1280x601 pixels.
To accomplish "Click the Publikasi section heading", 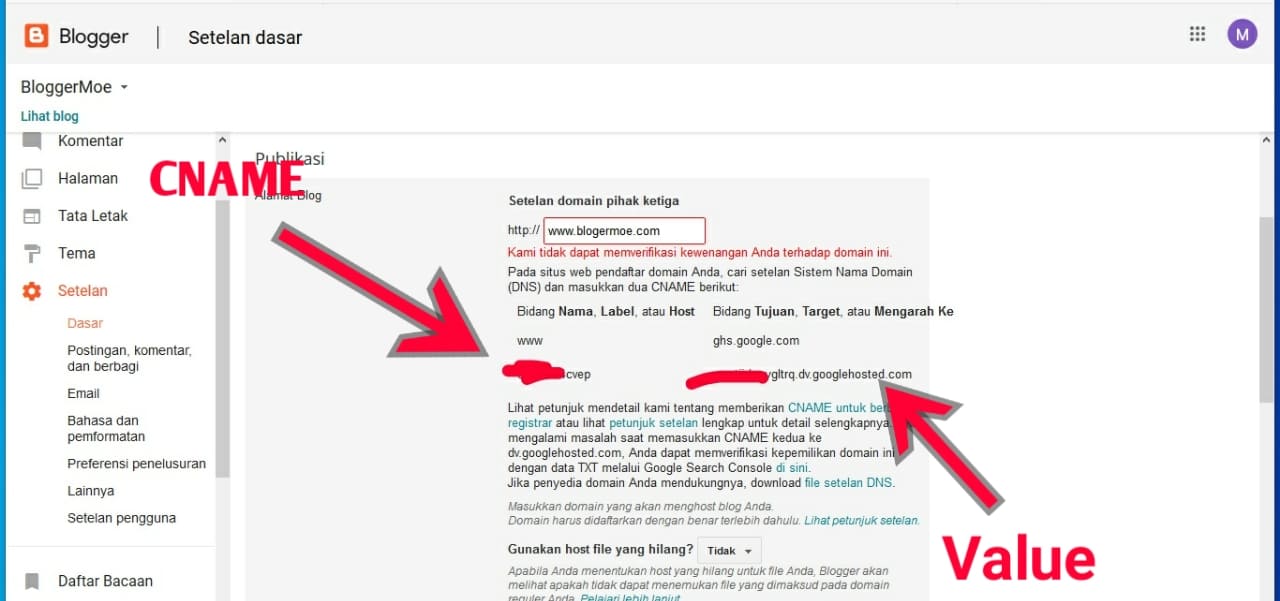I will [290, 158].
